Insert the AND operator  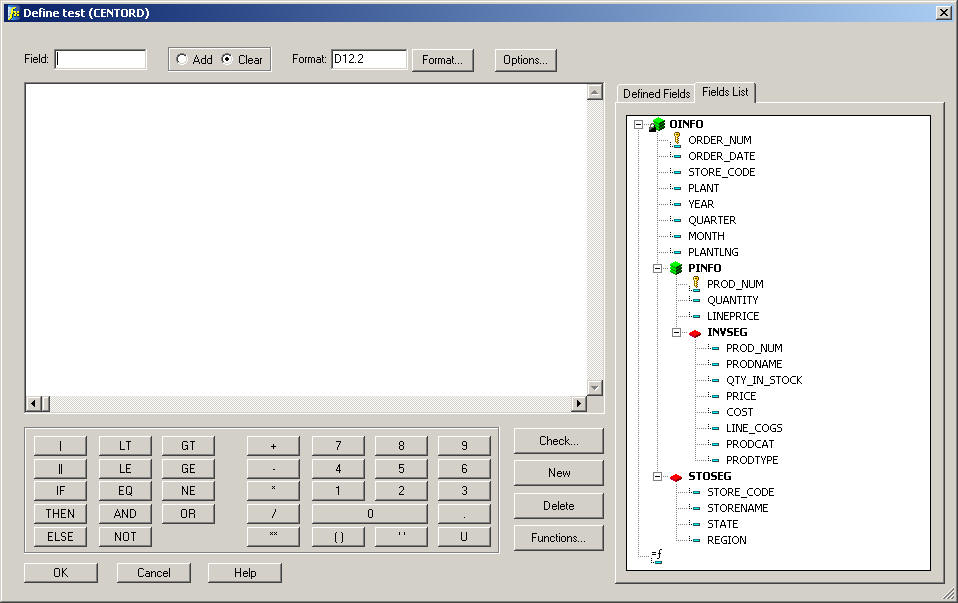(125, 514)
